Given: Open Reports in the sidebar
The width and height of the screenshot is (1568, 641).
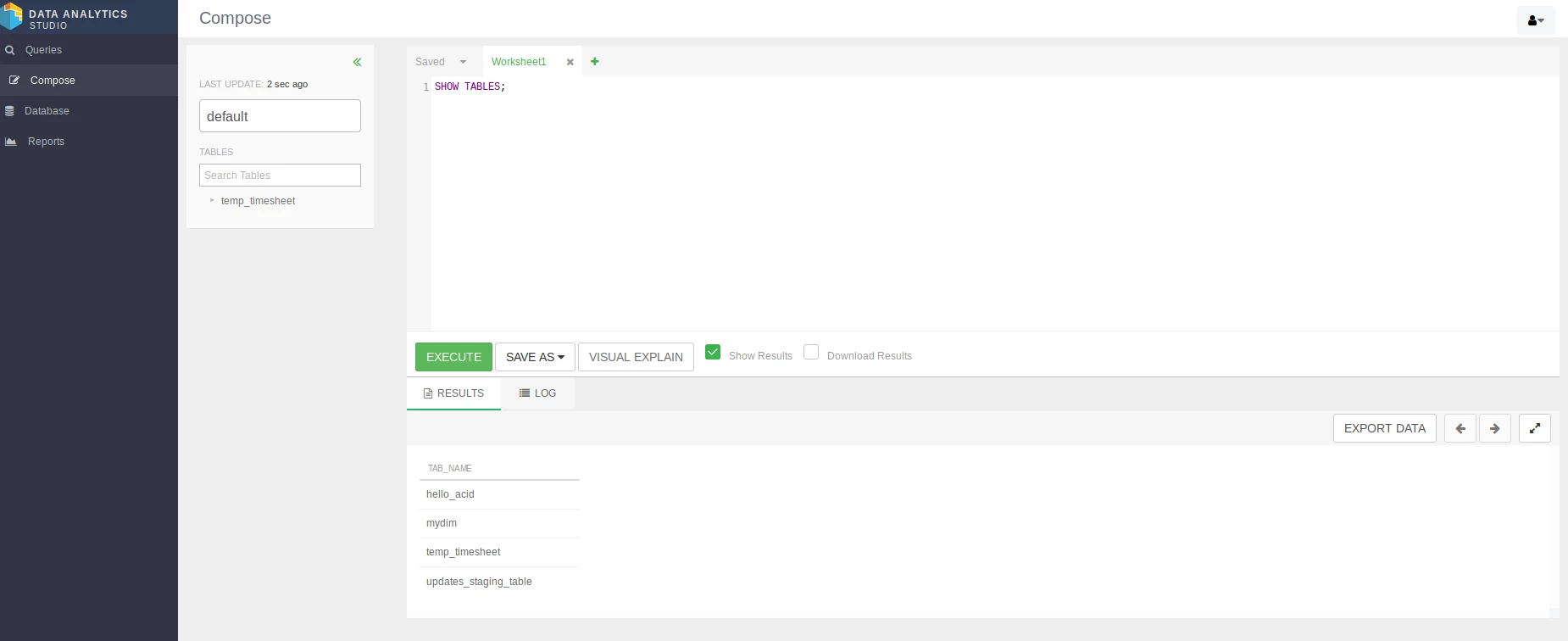Looking at the screenshot, I should pyautogui.click(x=89, y=142).
